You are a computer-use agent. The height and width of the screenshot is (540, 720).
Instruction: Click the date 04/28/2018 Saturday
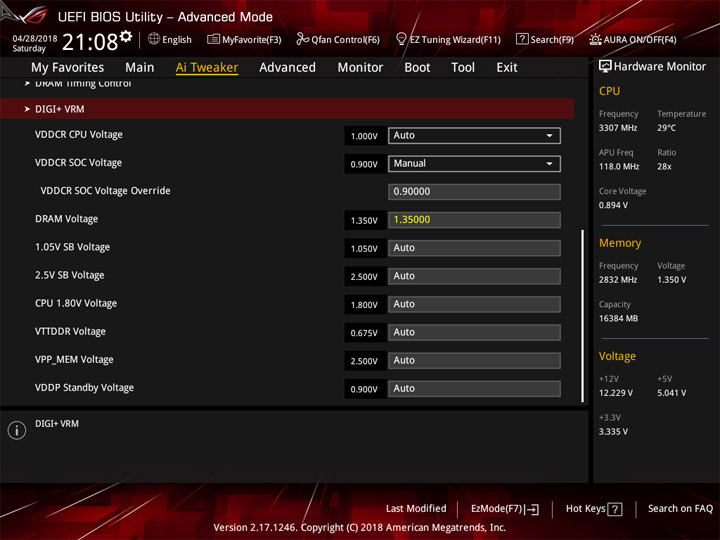[34, 43]
